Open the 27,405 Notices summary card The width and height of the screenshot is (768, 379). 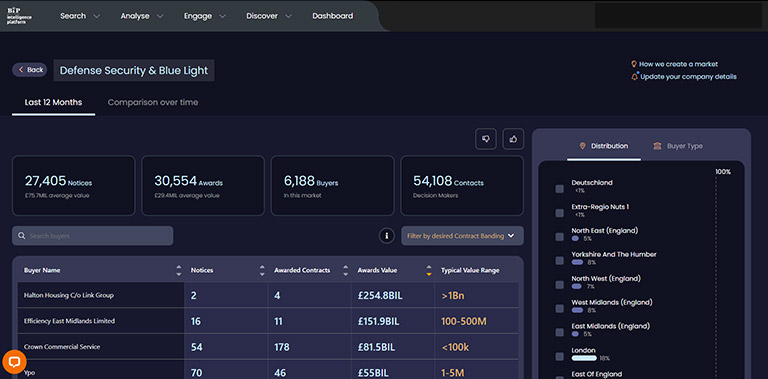pos(73,186)
